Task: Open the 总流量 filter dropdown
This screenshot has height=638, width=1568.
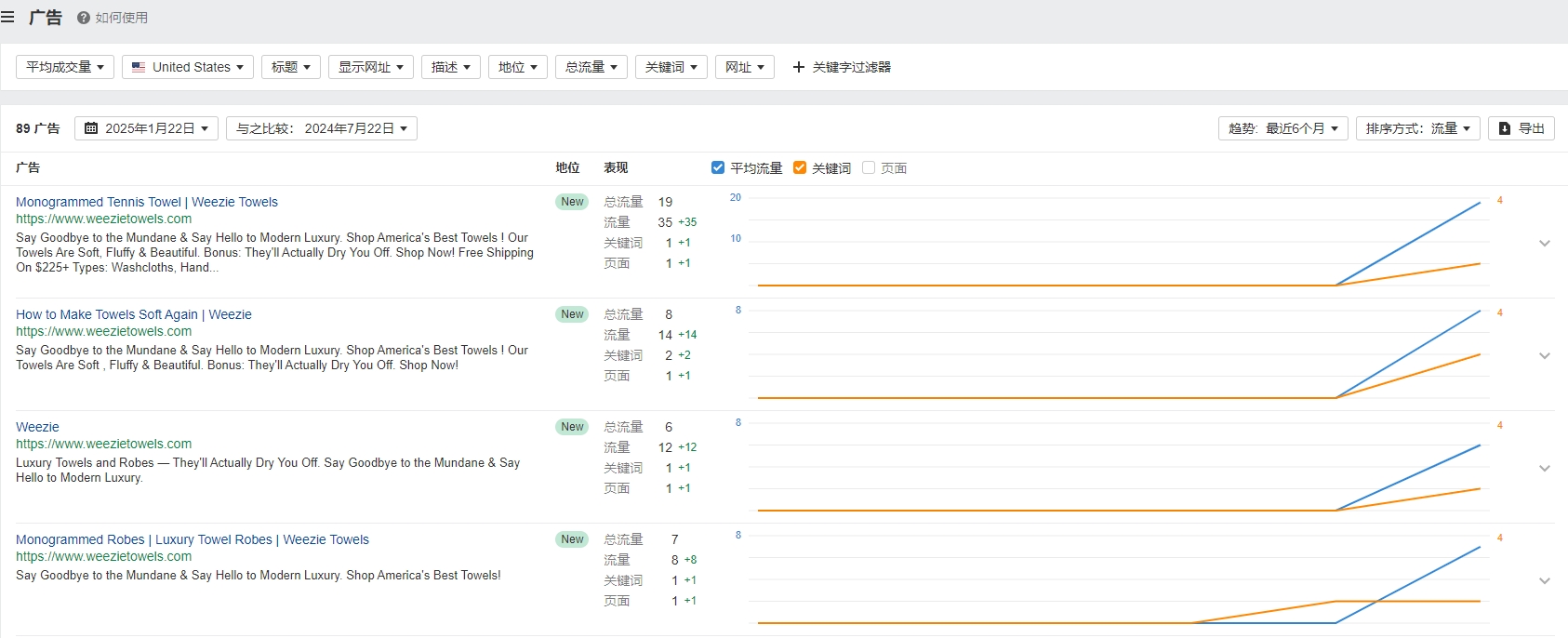Action: 591,67
